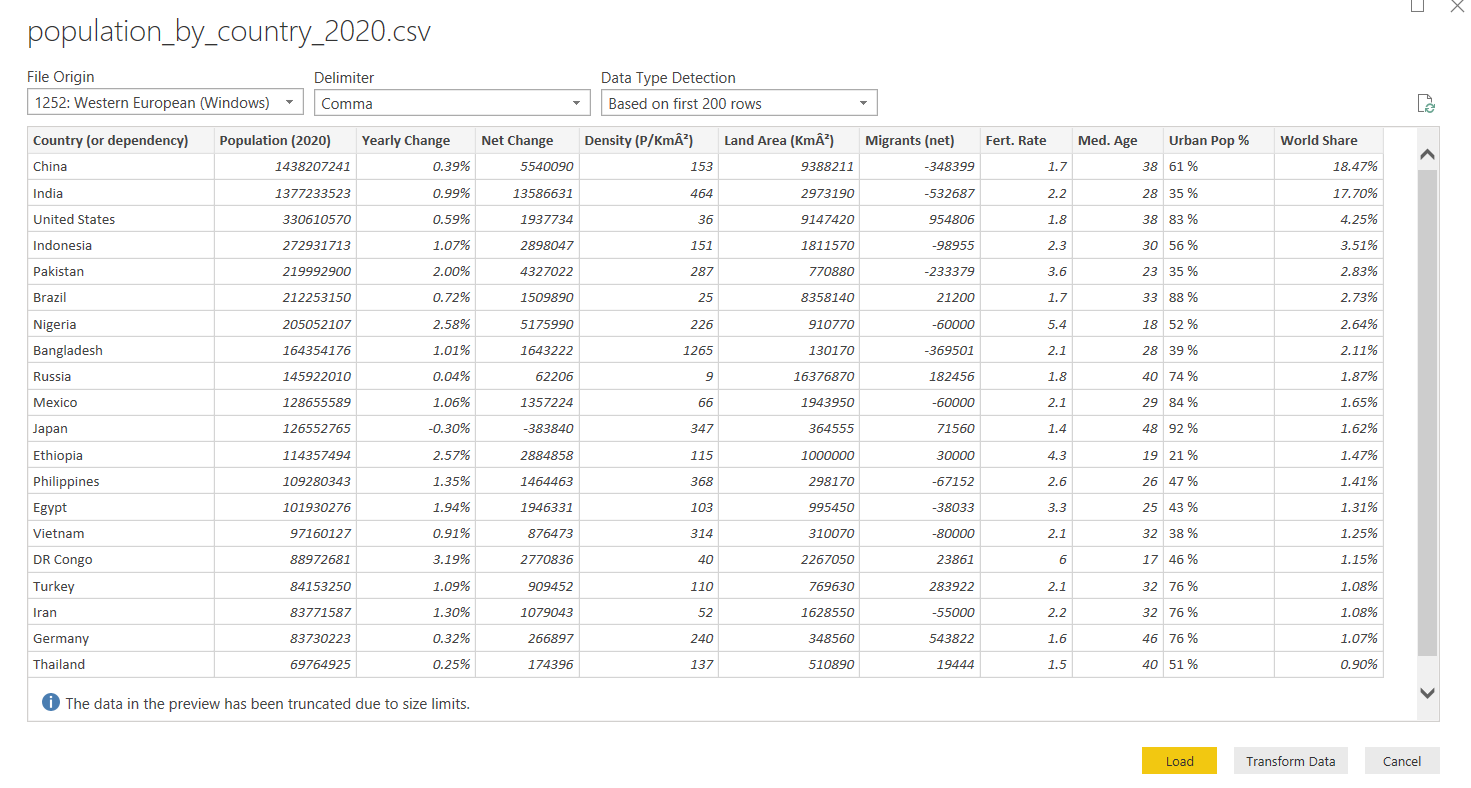1471x788 pixels.
Task: Click the scroll down arrow
Action: (1427, 693)
